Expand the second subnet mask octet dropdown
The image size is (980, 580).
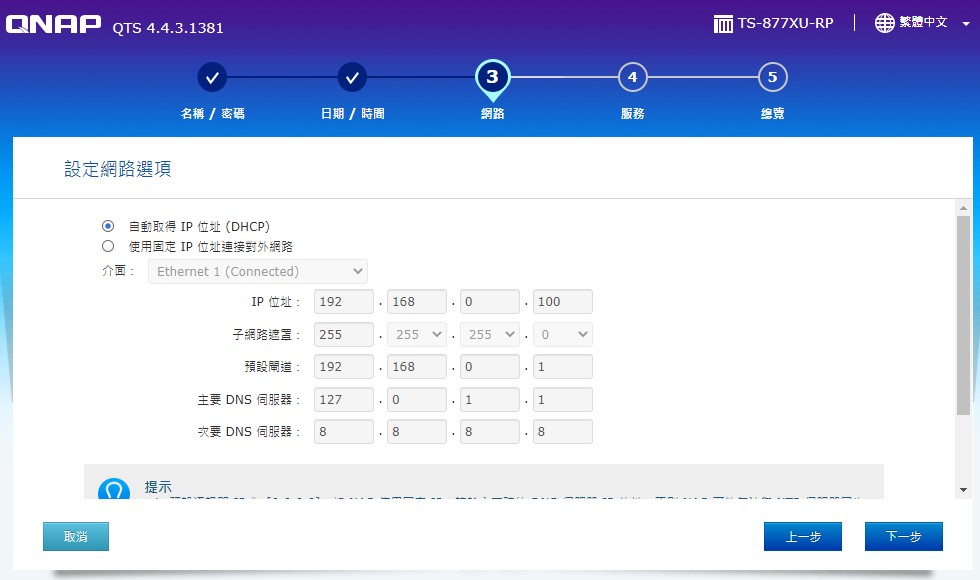417,335
